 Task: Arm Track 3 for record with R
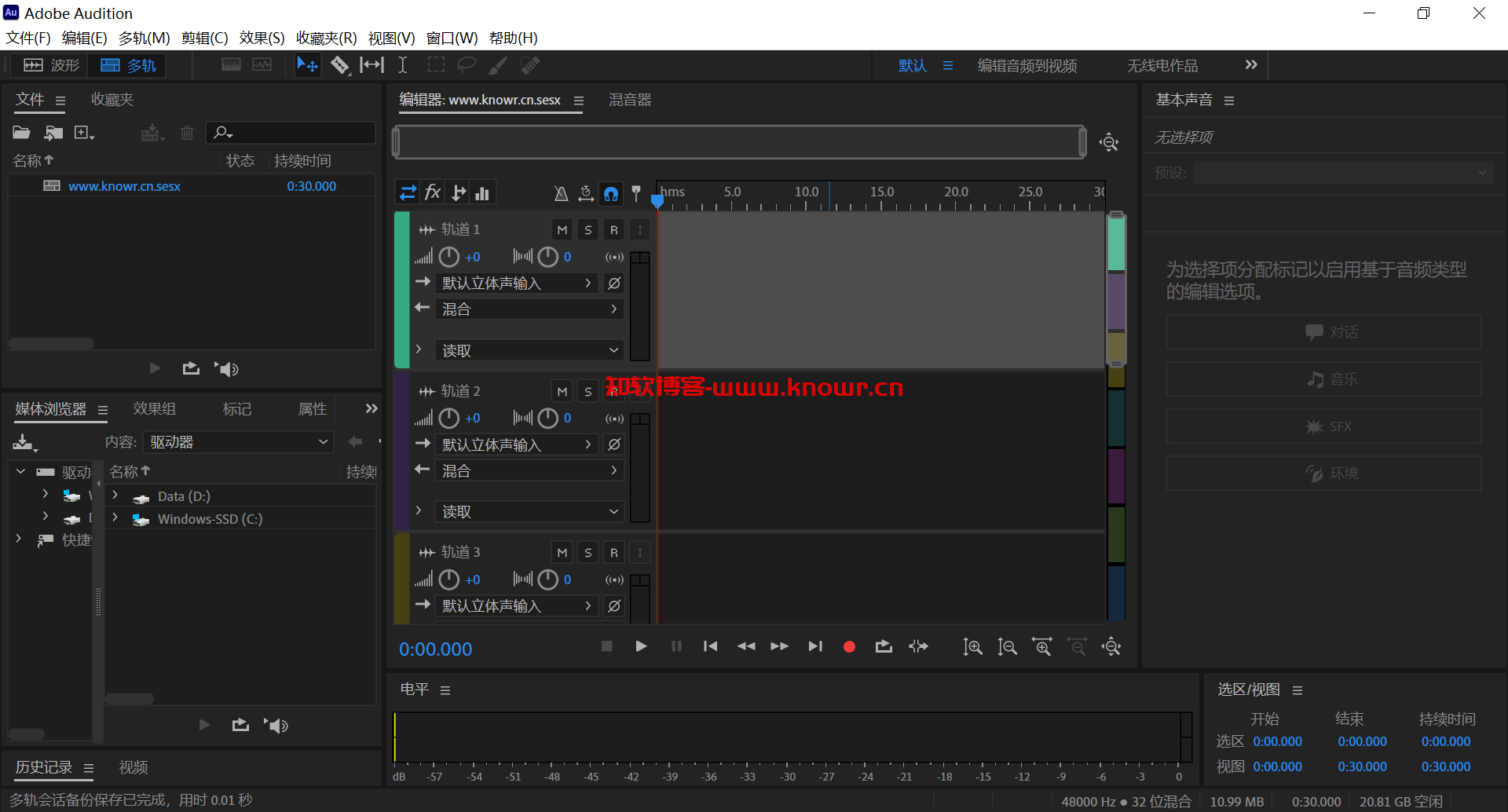click(614, 553)
